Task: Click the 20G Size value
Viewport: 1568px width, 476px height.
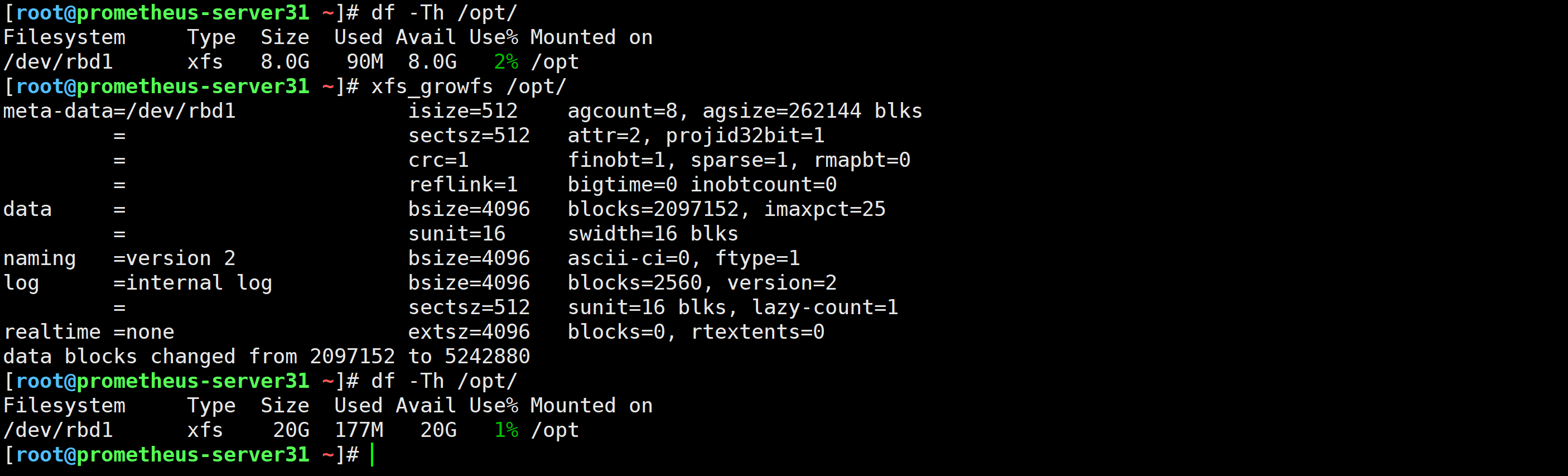Action: [291, 430]
